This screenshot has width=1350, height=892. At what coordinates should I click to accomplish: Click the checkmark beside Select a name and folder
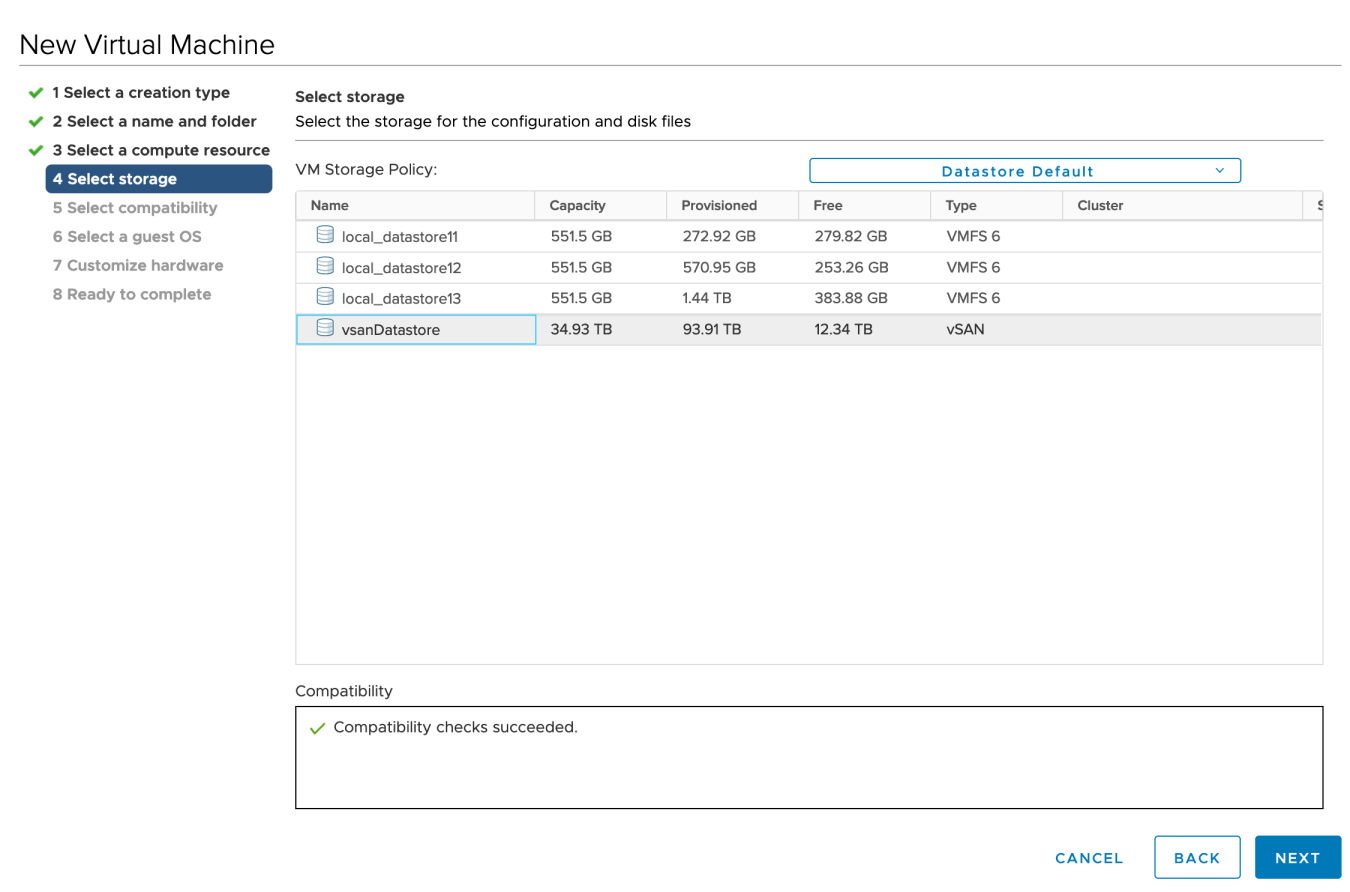(37, 121)
